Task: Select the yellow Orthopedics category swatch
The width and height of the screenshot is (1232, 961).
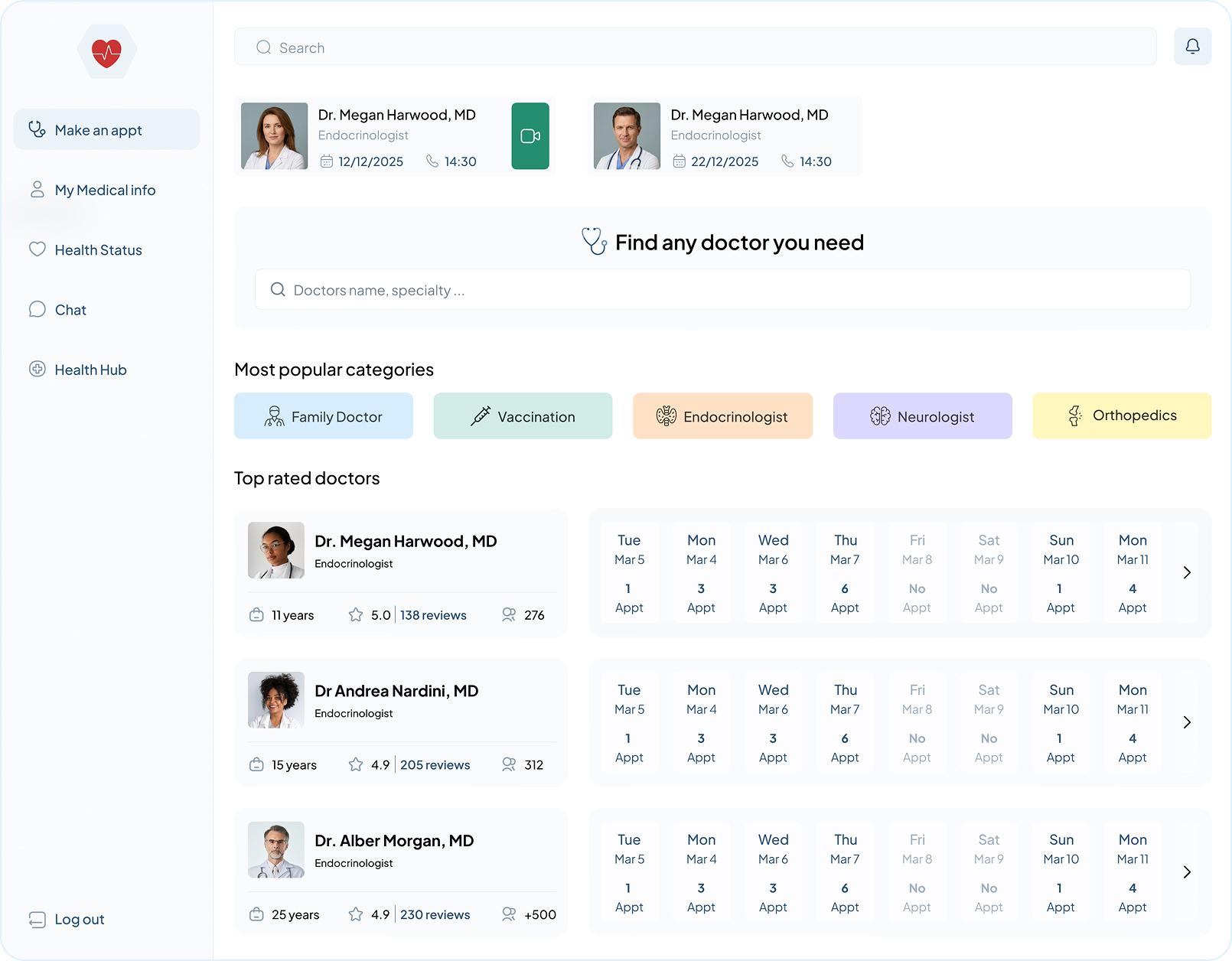Action: point(1122,415)
